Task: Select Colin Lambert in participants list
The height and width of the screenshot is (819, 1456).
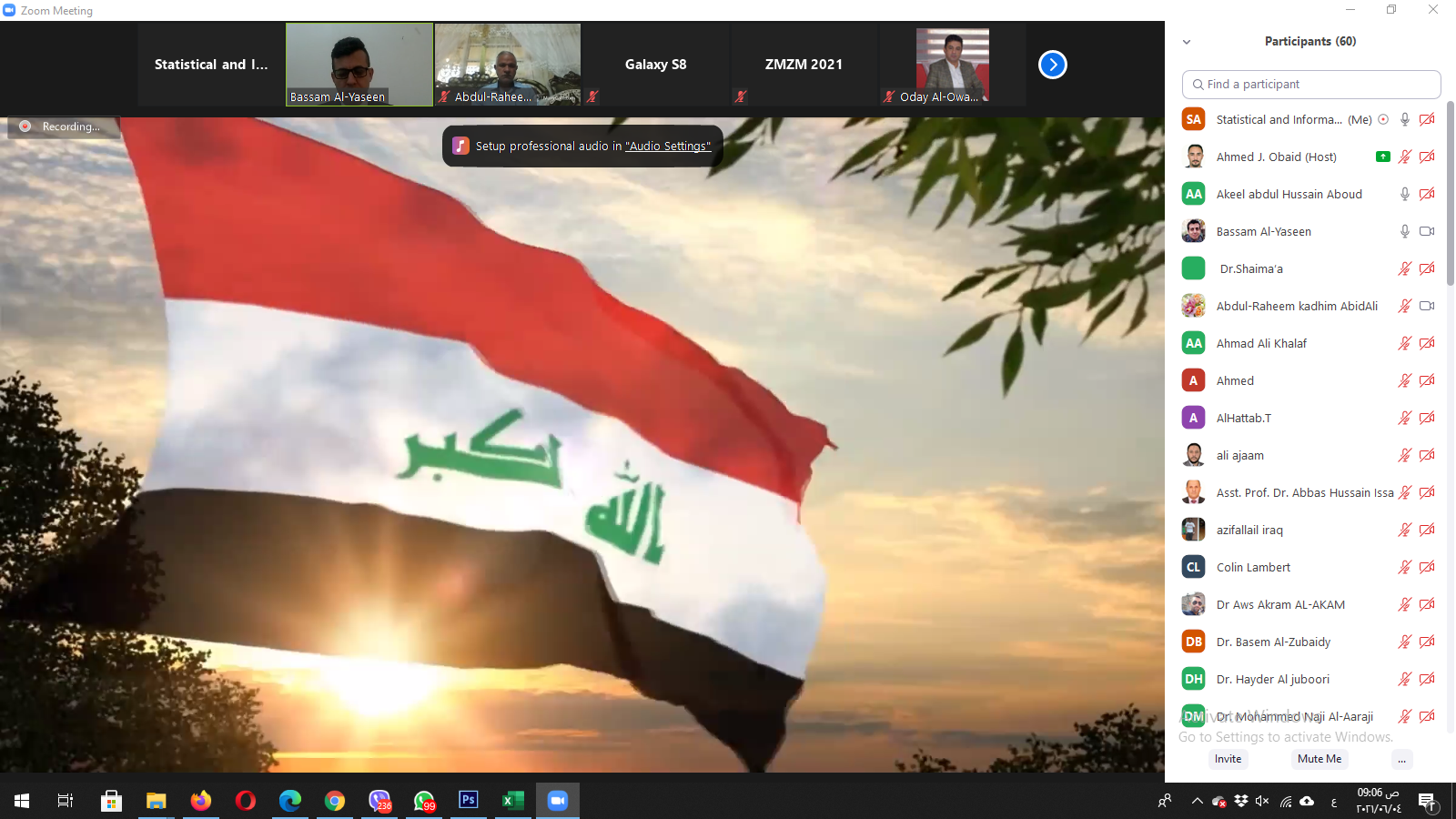Action: 1253,567
